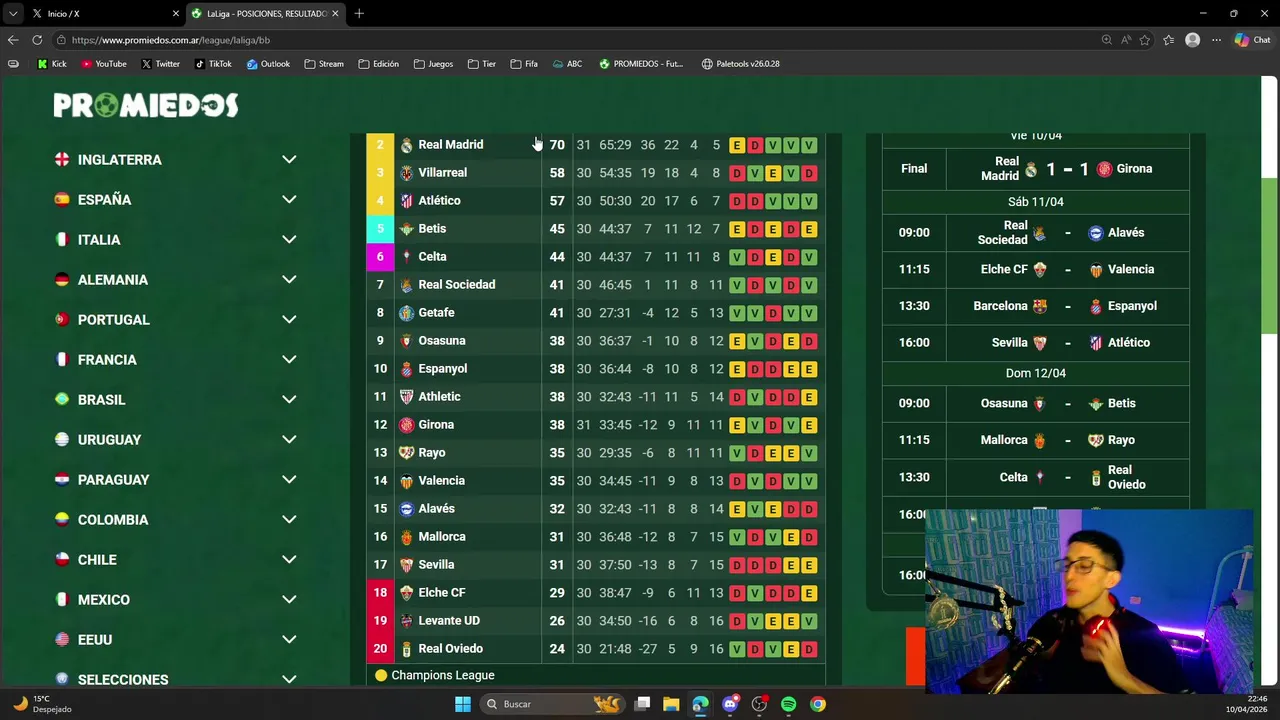
Task: Open the Real Madrid 1 - 1 Girona match
Action: coord(1035,169)
